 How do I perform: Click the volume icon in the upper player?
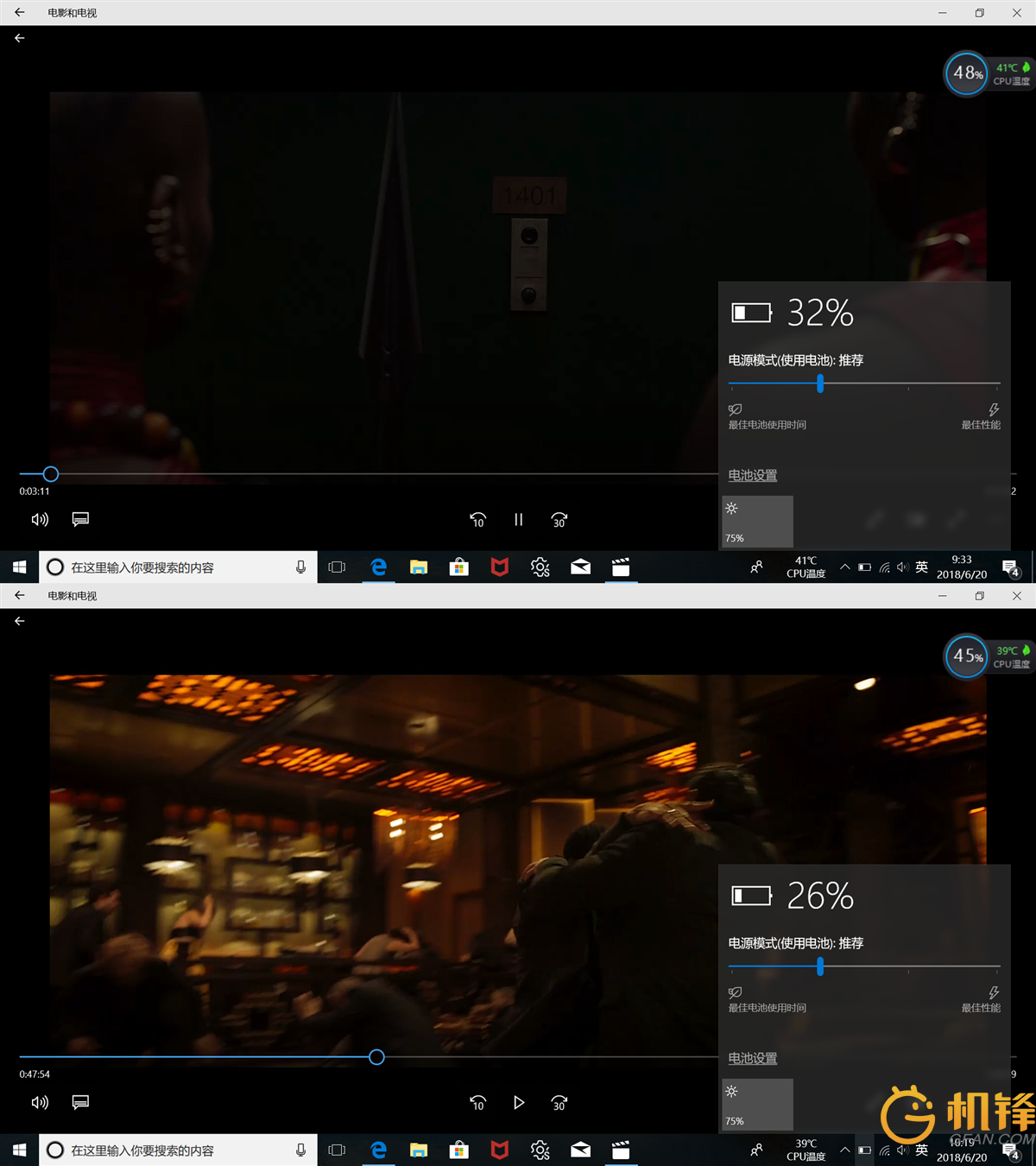coord(40,519)
